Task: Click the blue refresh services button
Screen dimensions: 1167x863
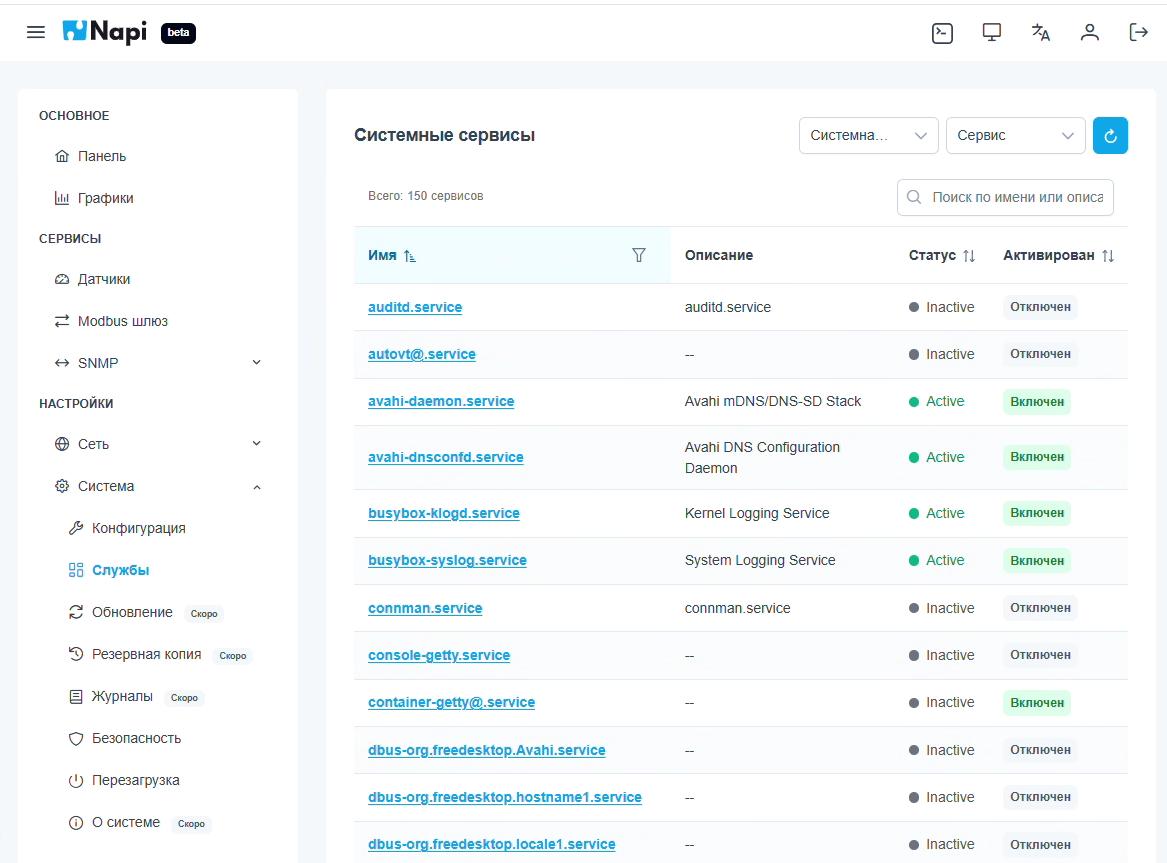Action: pos(1110,136)
